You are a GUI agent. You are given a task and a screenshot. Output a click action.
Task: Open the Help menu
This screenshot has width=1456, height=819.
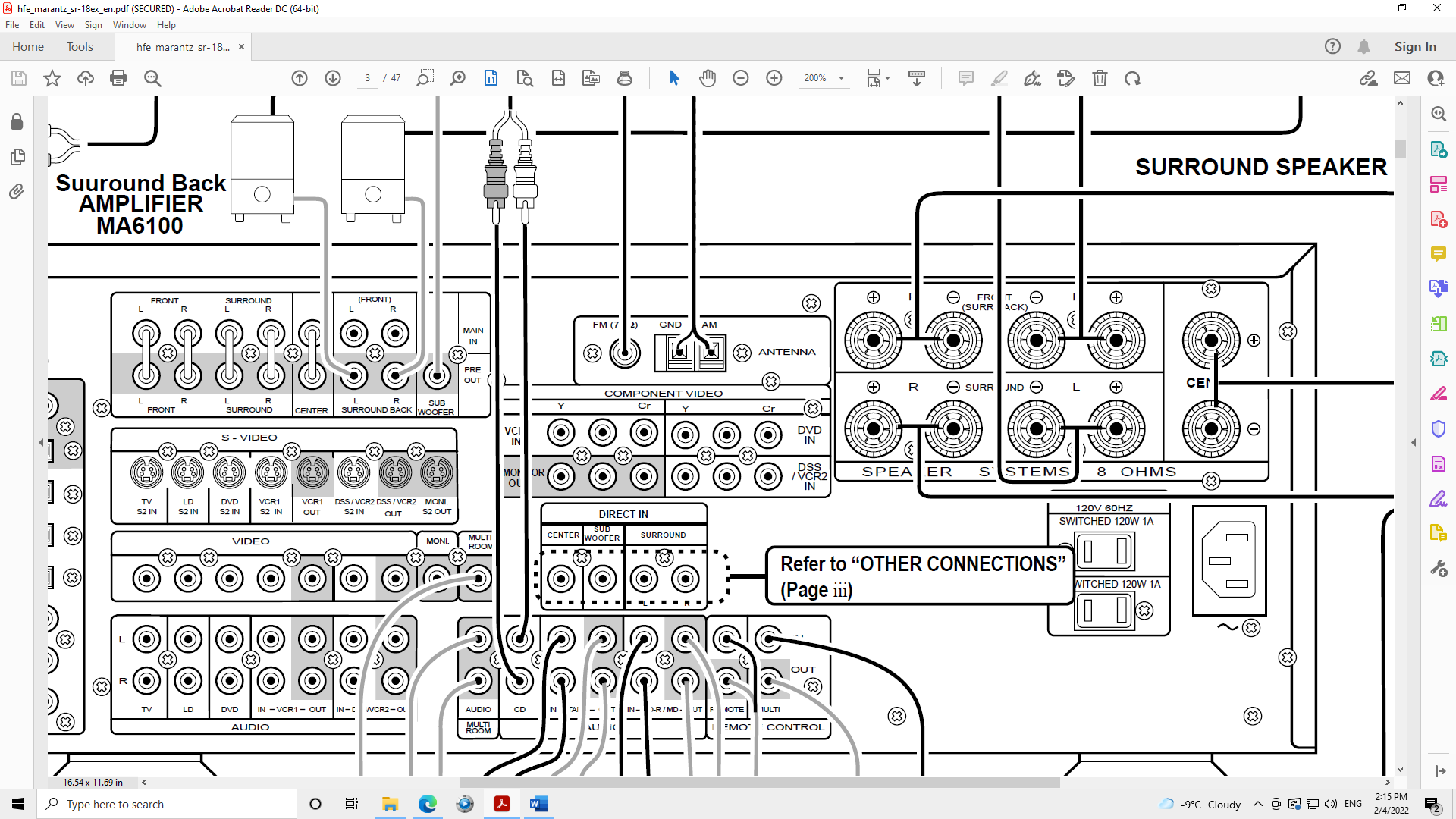(166, 25)
